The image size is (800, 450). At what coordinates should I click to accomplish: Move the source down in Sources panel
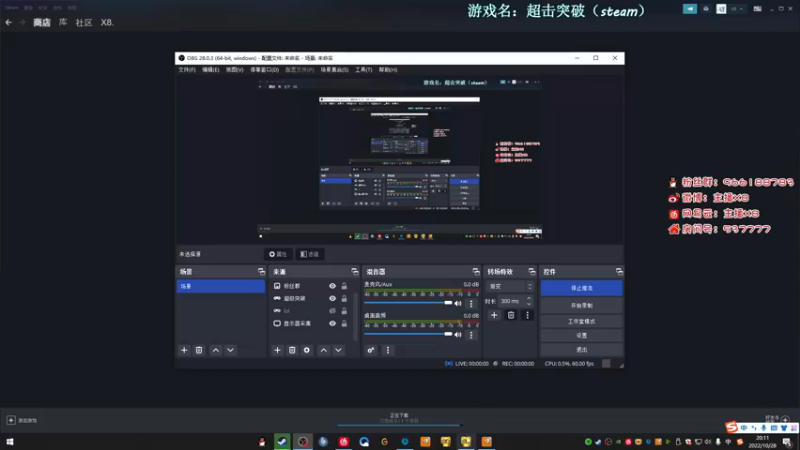coord(338,351)
